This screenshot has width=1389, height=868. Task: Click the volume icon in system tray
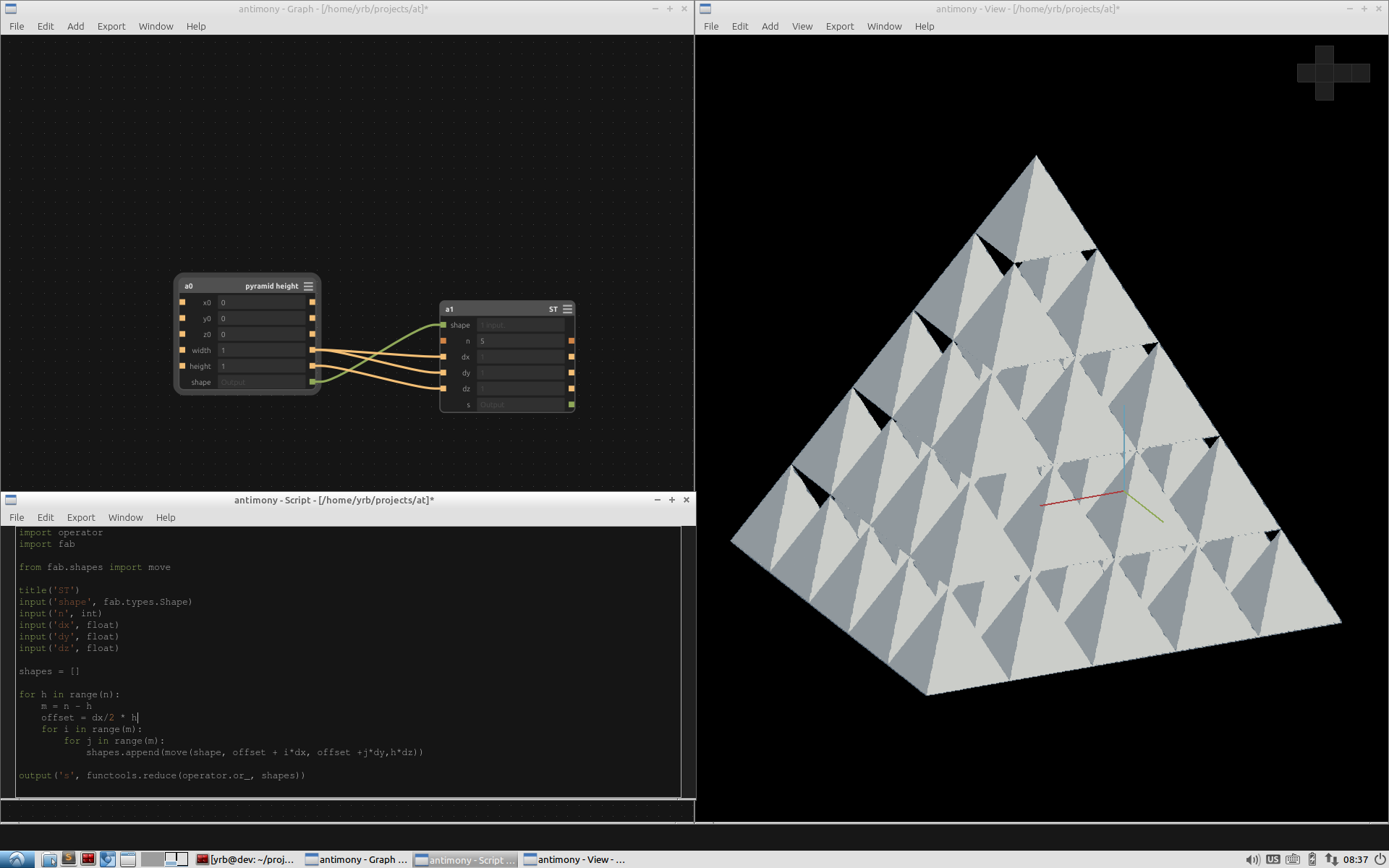[1253, 859]
